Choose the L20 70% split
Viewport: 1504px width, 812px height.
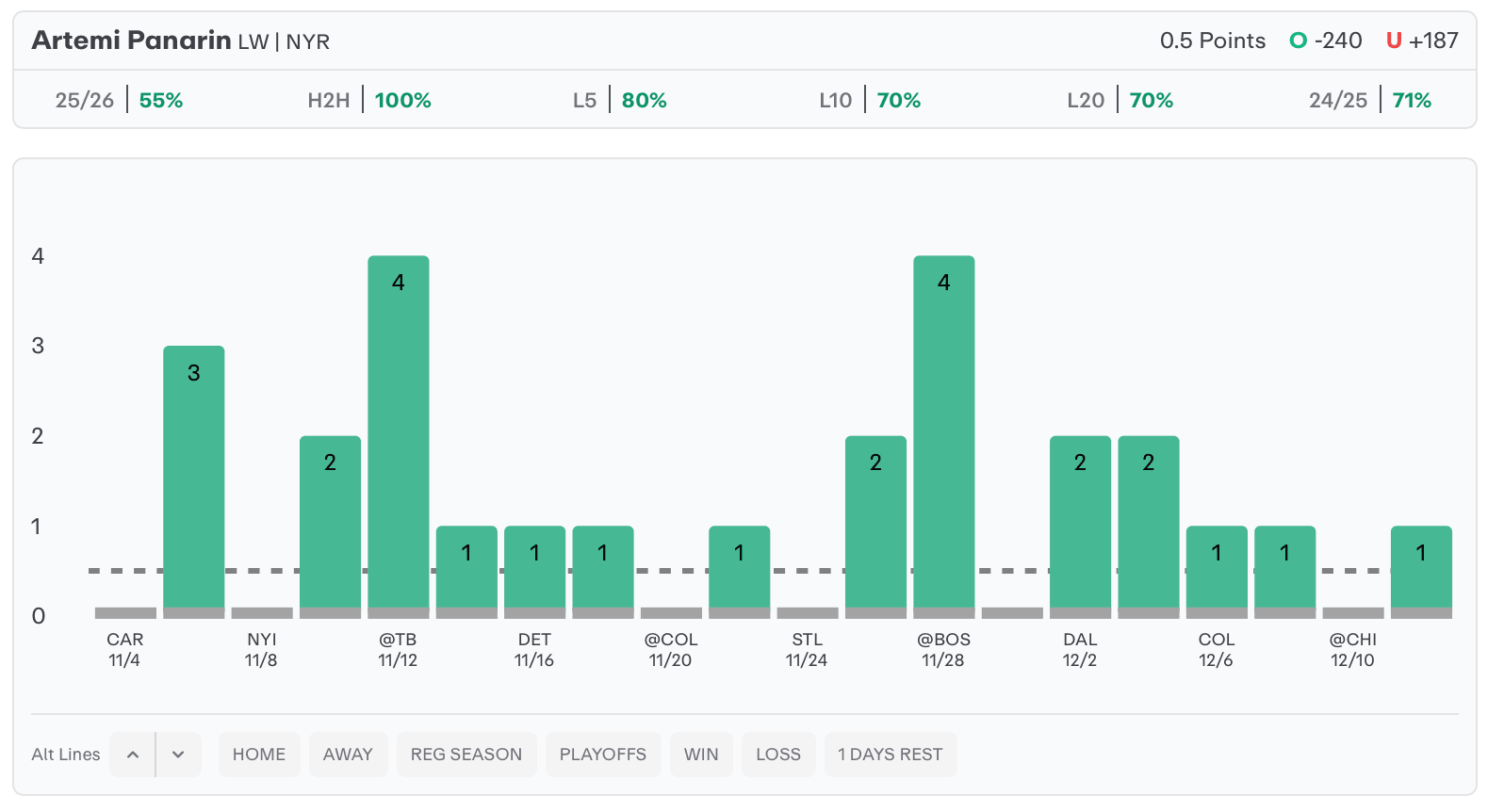1120,100
